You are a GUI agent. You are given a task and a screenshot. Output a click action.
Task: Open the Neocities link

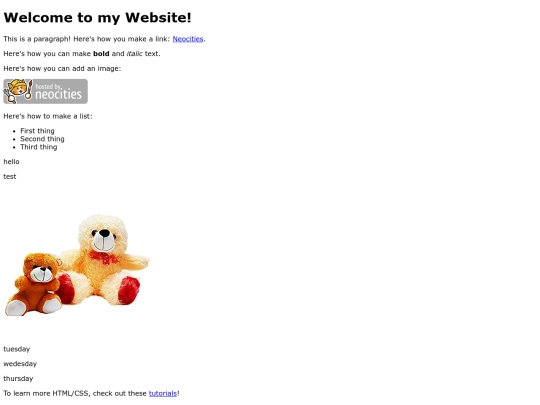tap(188, 39)
